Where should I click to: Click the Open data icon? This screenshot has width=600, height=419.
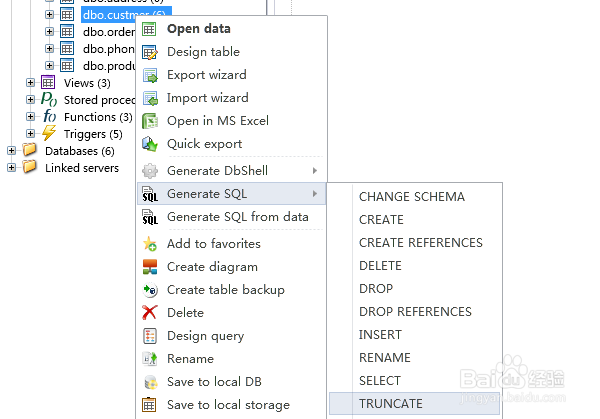(150, 29)
